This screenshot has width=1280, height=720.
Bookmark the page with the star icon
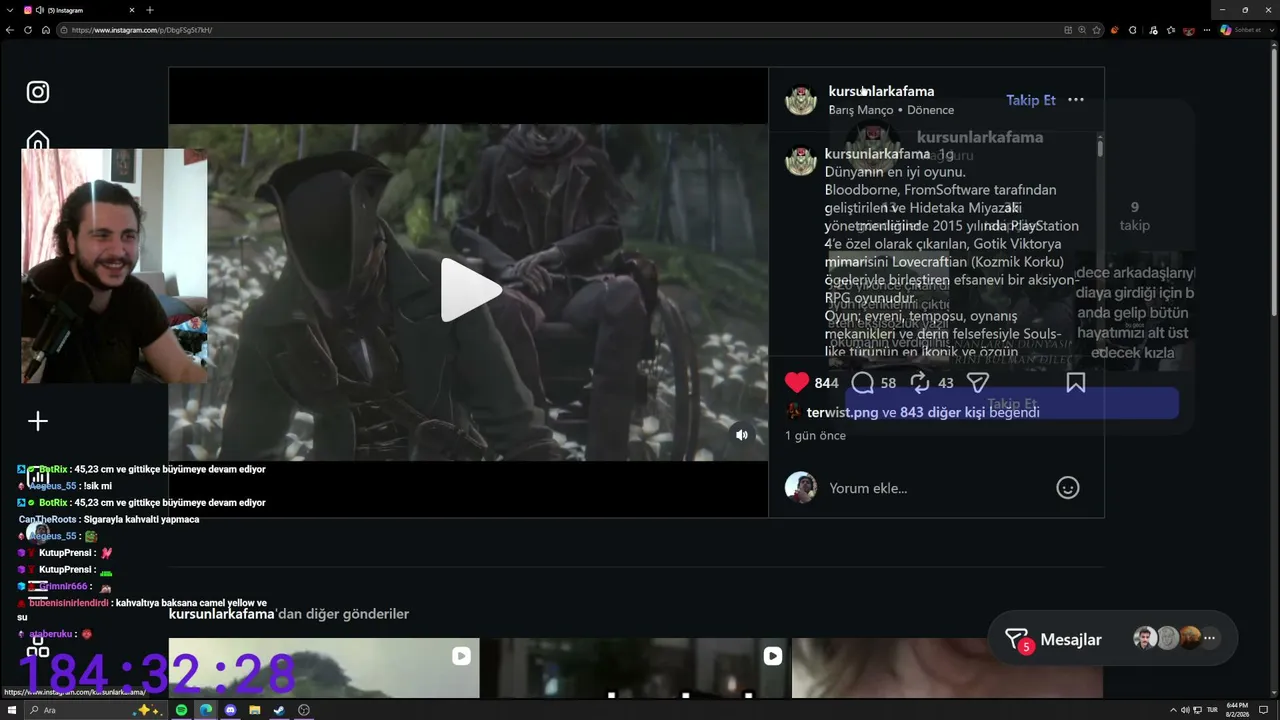pyautogui.click(x=1096, y=30)
